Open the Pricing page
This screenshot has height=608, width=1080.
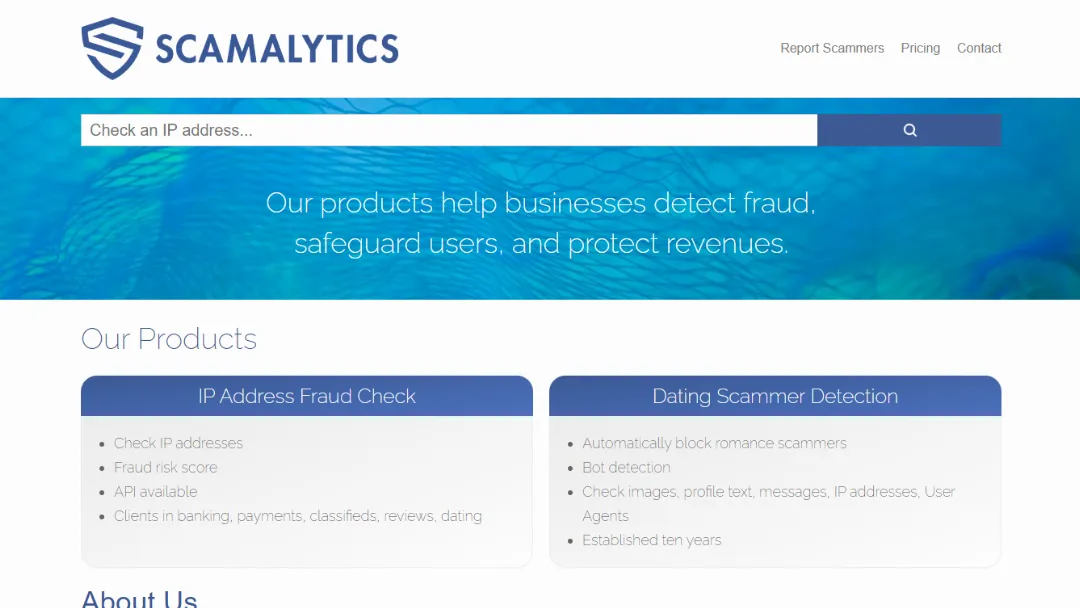pyautogui.click(x=920, y=48)
